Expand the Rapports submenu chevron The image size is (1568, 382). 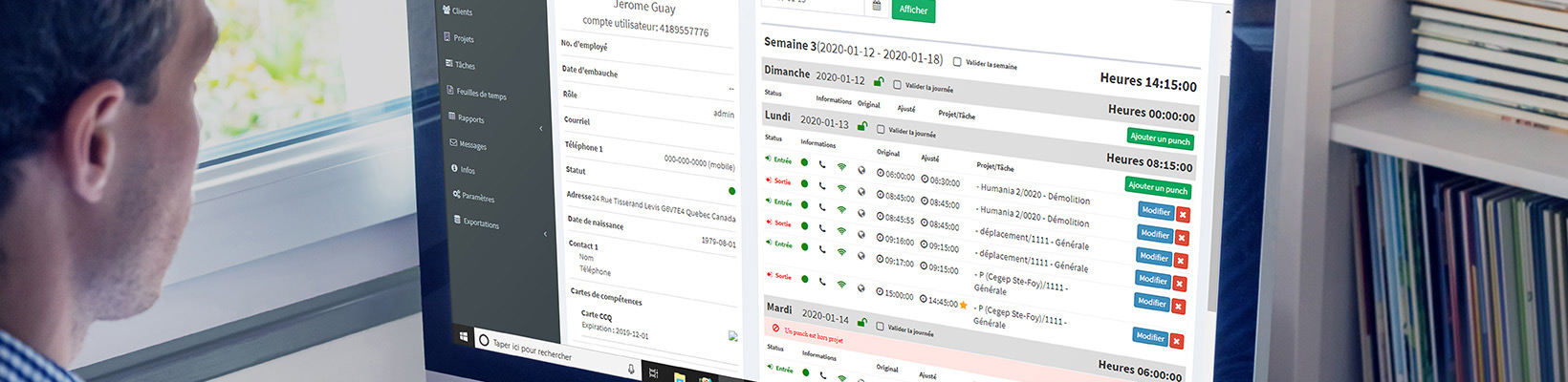point(541,128)
